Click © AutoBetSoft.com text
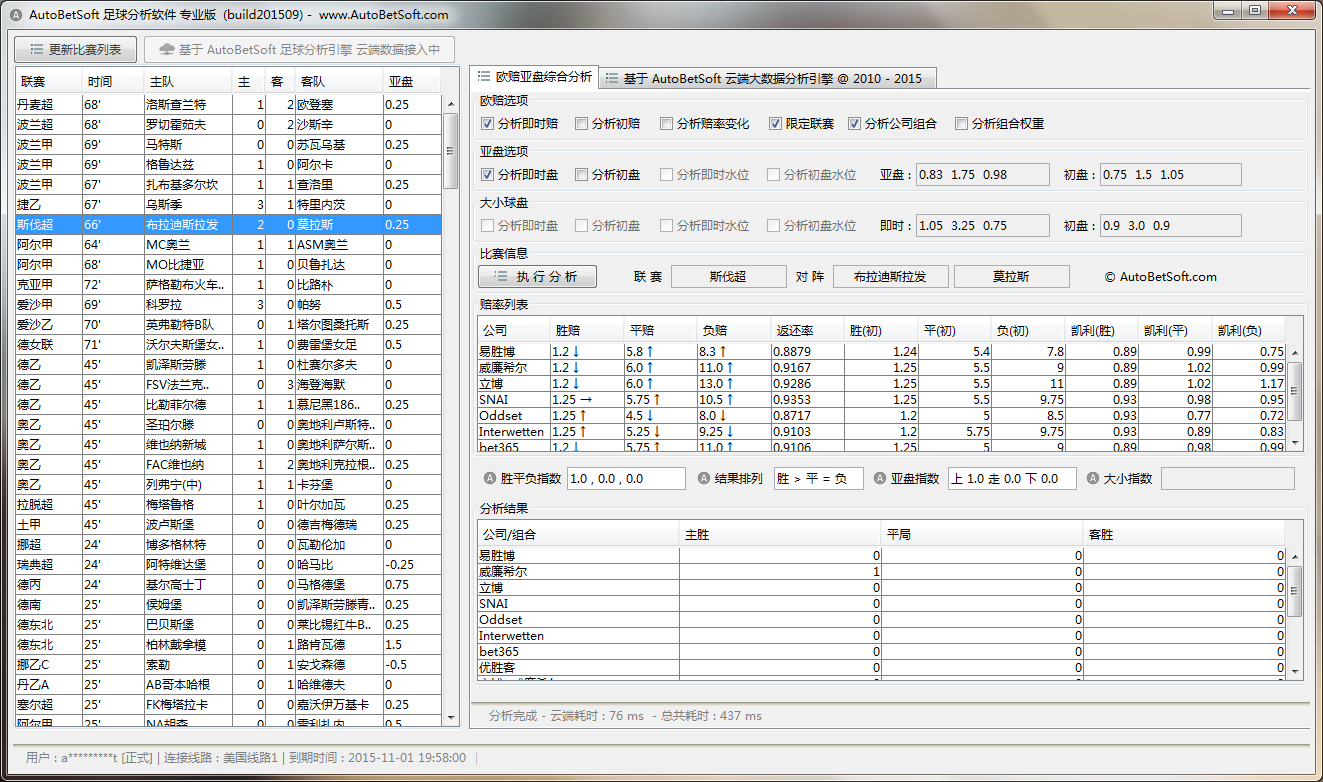Viewport: 1323px width, 782px height. pyautogui.click(x=1160, y=277)
